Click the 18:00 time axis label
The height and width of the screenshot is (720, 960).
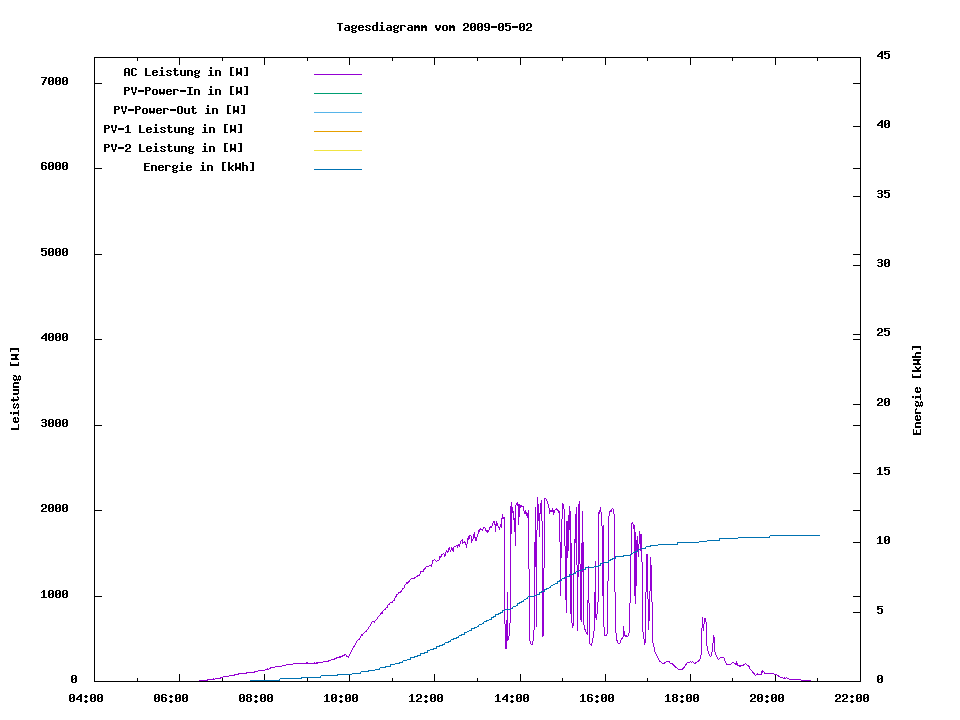[681, 698]
